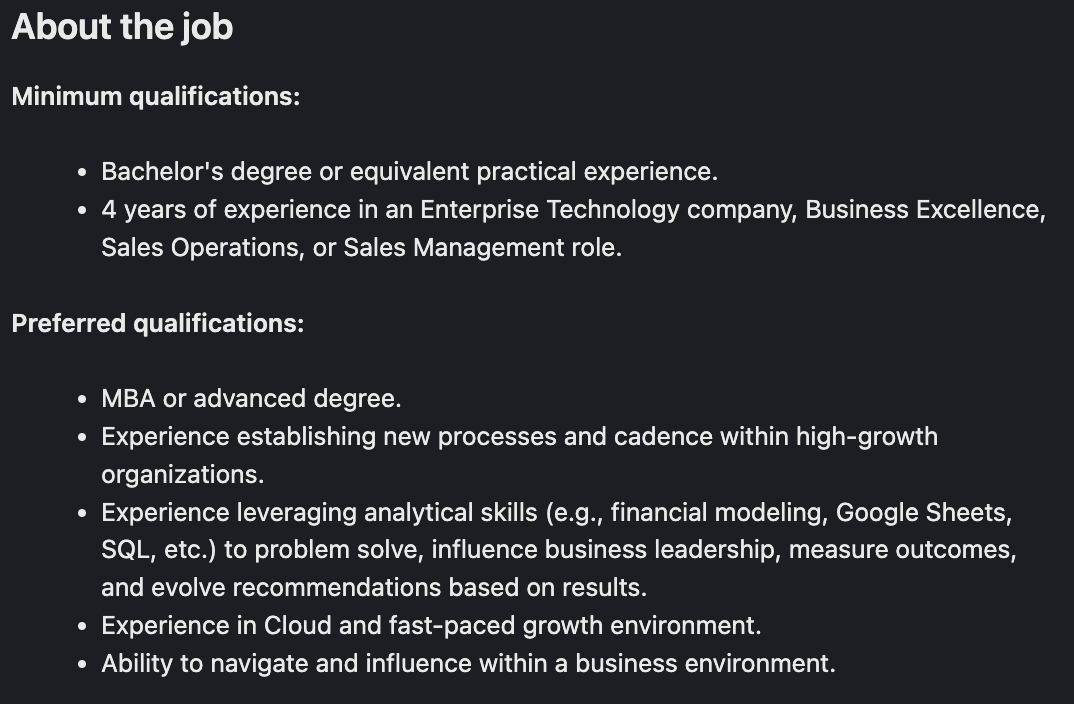
Task: Click the "About the job" heading
Action: 122,27
